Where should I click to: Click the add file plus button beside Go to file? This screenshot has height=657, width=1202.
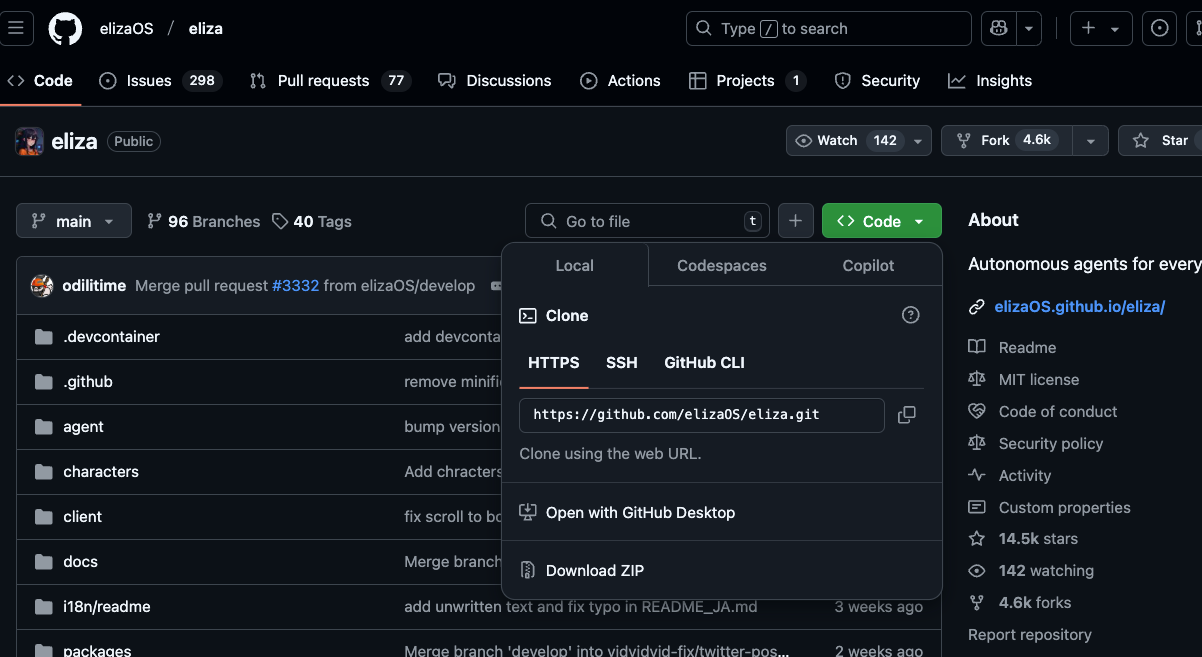[x=796, y=220]
